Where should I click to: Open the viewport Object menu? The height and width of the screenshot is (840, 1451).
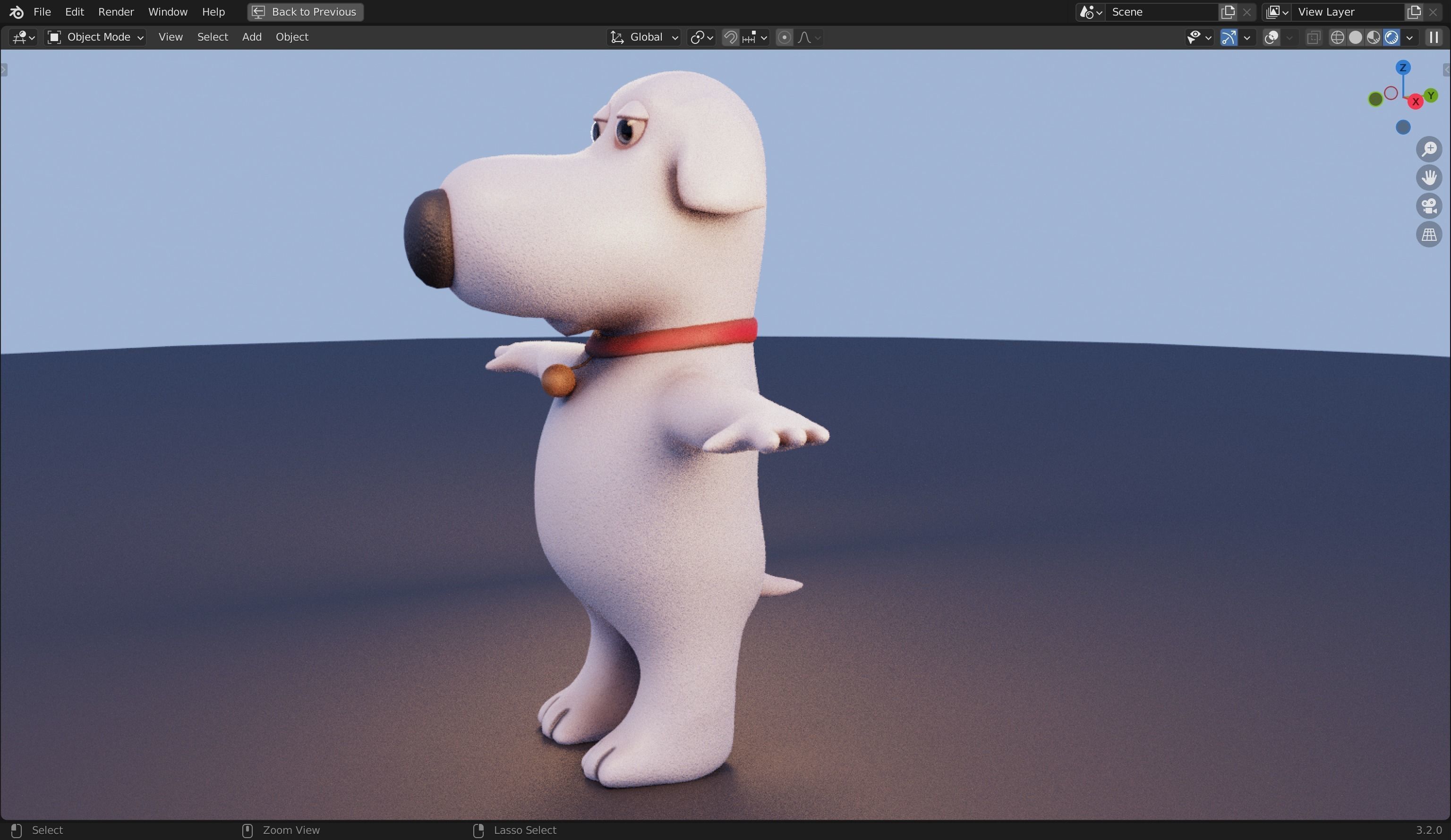pyautogui.click(x=292, y=37)
